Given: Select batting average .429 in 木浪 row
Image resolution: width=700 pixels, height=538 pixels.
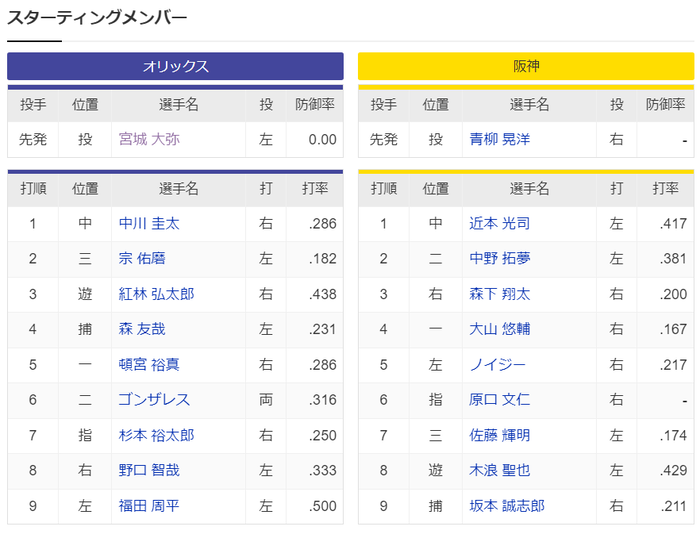Looking at the screenshot, I should 673,470.
